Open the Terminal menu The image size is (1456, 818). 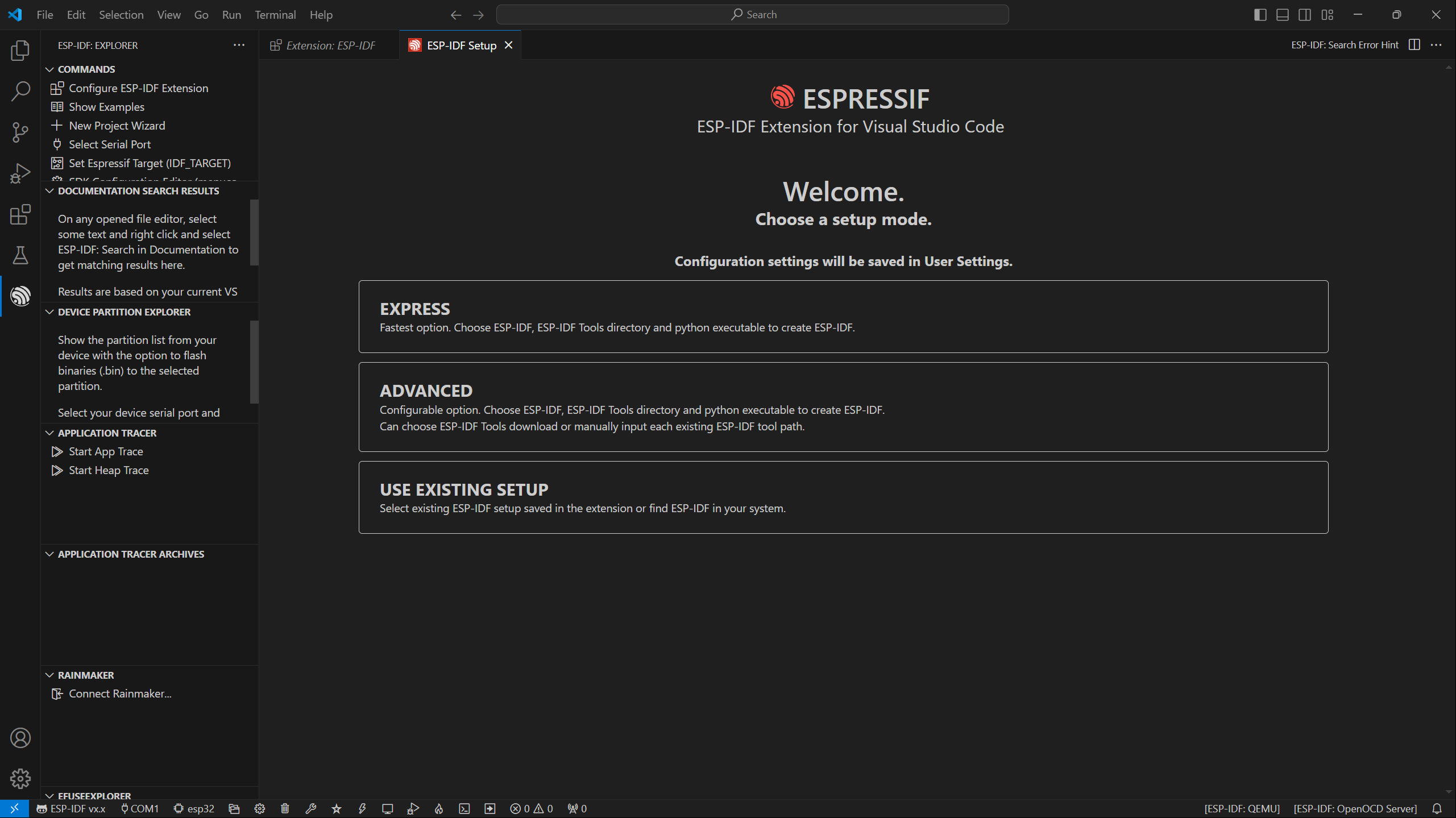point(275,15)
